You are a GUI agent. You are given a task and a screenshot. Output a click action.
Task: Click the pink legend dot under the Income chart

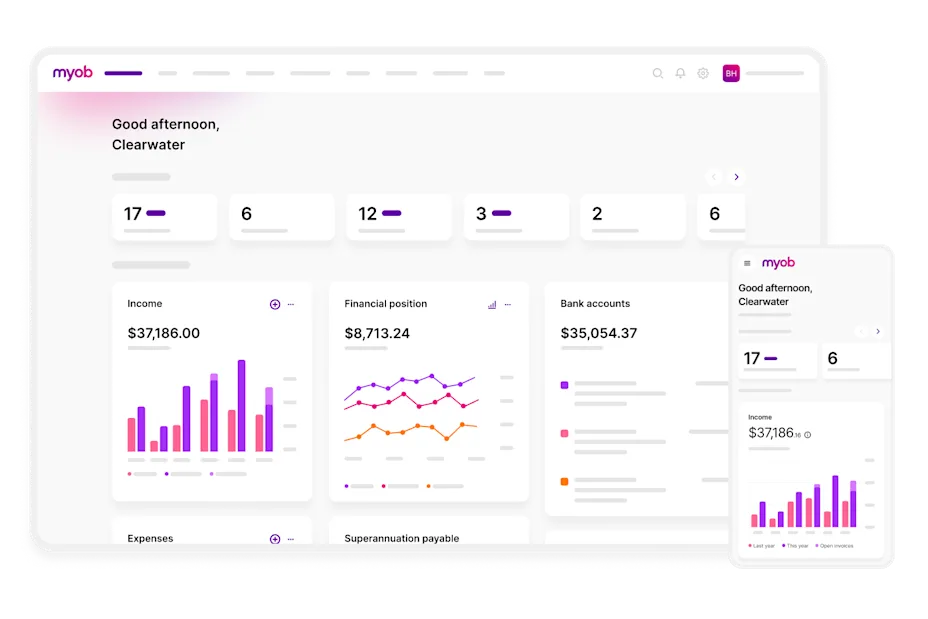coord(130,472)
